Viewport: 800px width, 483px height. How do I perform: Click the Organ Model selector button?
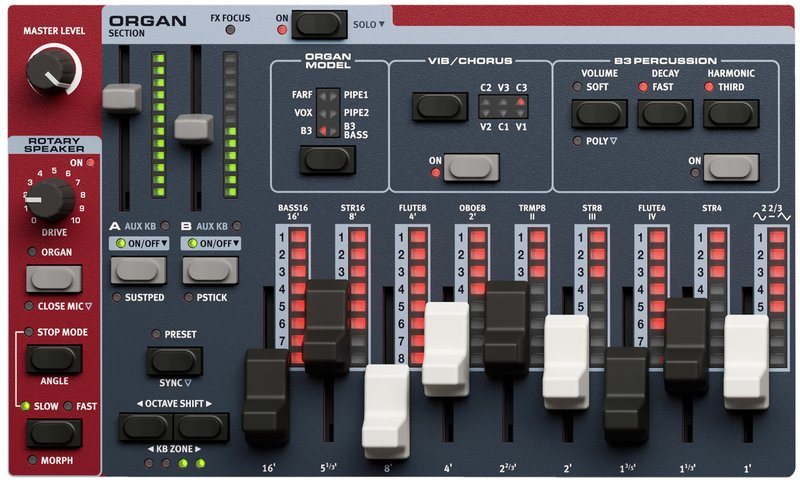coord(328,160)
